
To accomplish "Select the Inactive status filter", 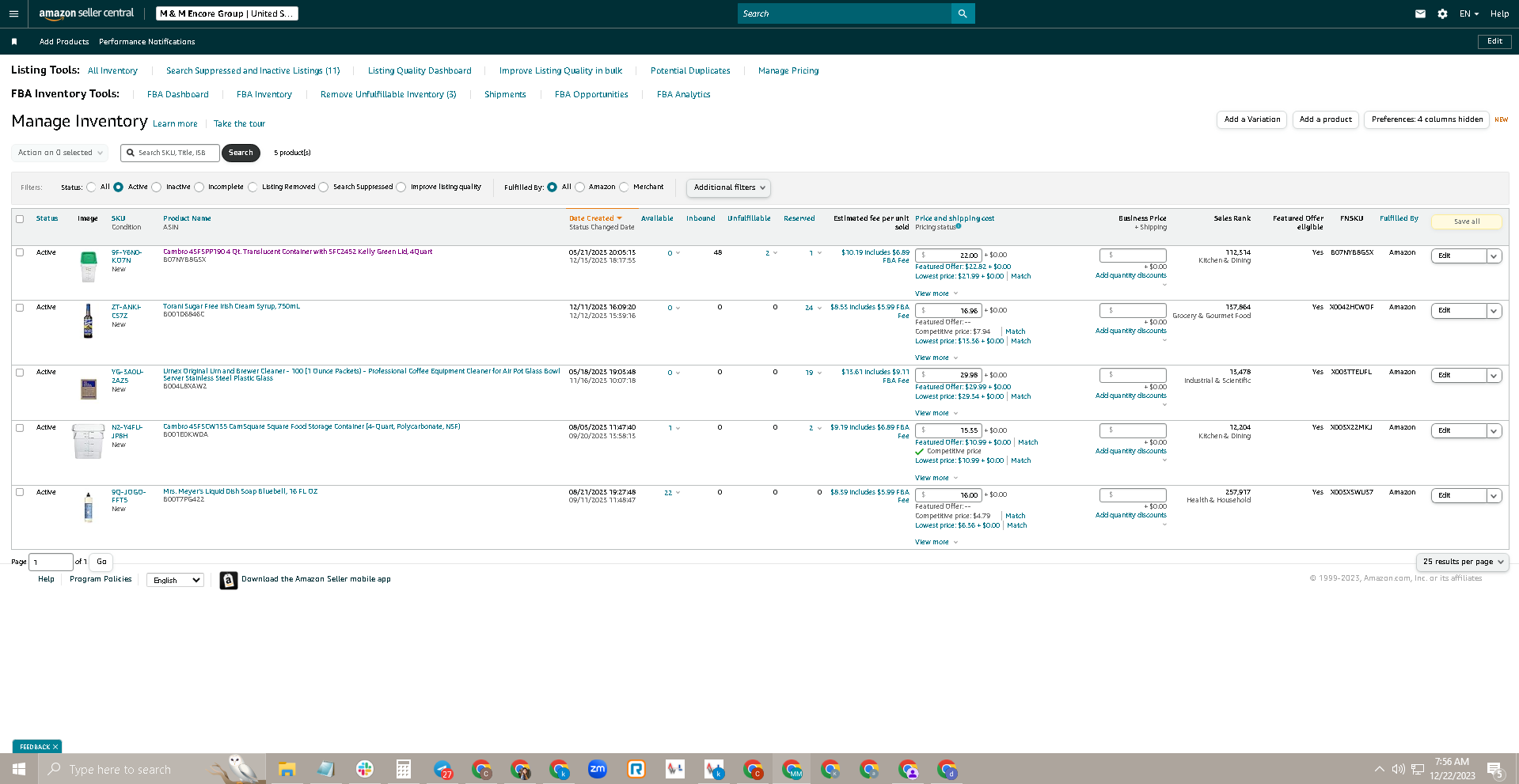I will tap(157, 187).
